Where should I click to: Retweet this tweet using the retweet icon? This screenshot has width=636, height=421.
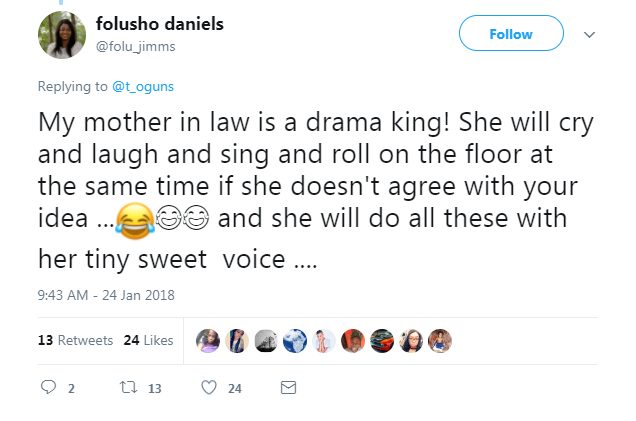[126, 388]
